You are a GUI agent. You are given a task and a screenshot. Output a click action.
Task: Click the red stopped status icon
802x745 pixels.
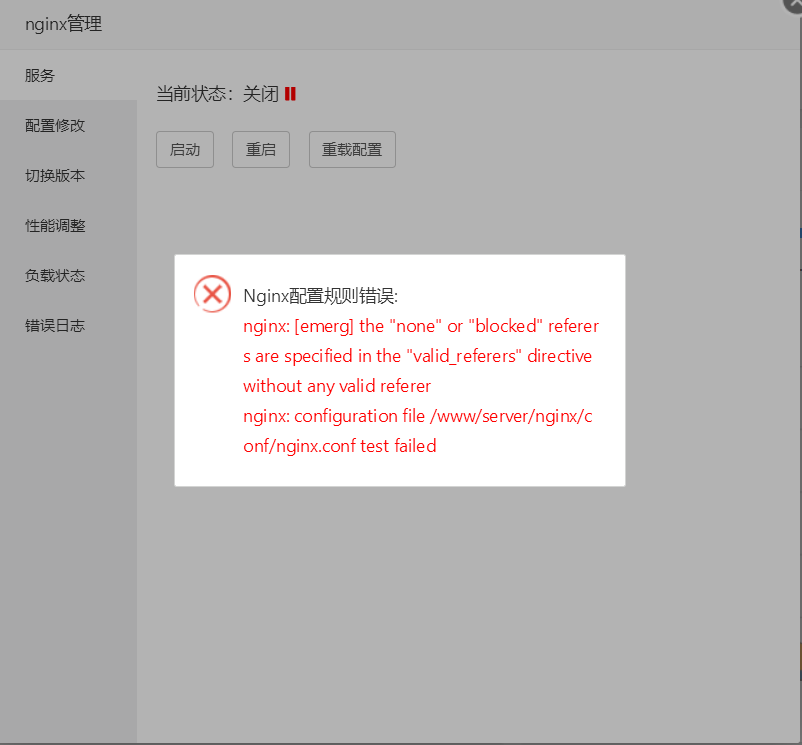[290, 94]
